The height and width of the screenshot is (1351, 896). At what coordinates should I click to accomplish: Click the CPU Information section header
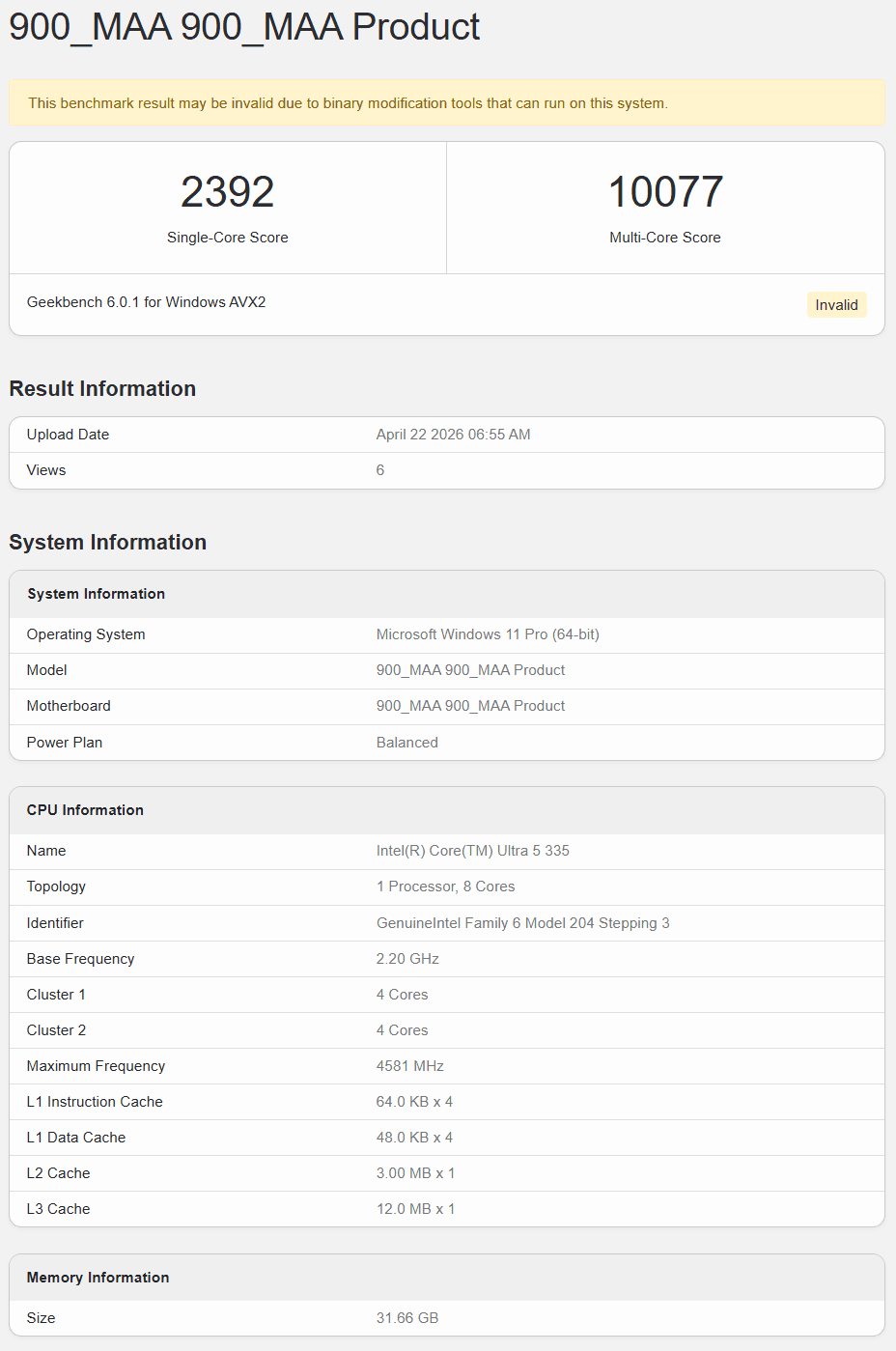(85, 810)
